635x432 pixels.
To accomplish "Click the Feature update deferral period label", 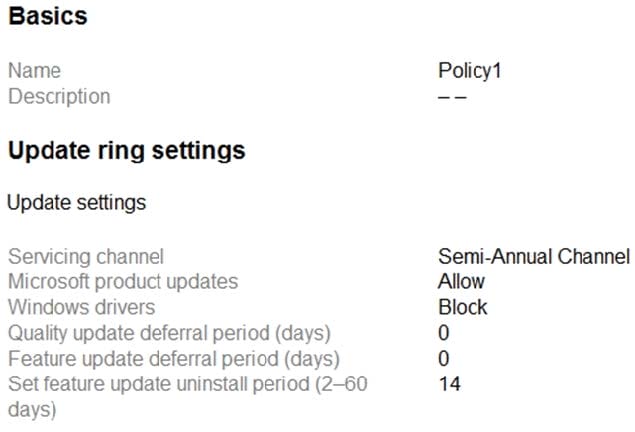I will pyautogui.click(x=174, y=359).
